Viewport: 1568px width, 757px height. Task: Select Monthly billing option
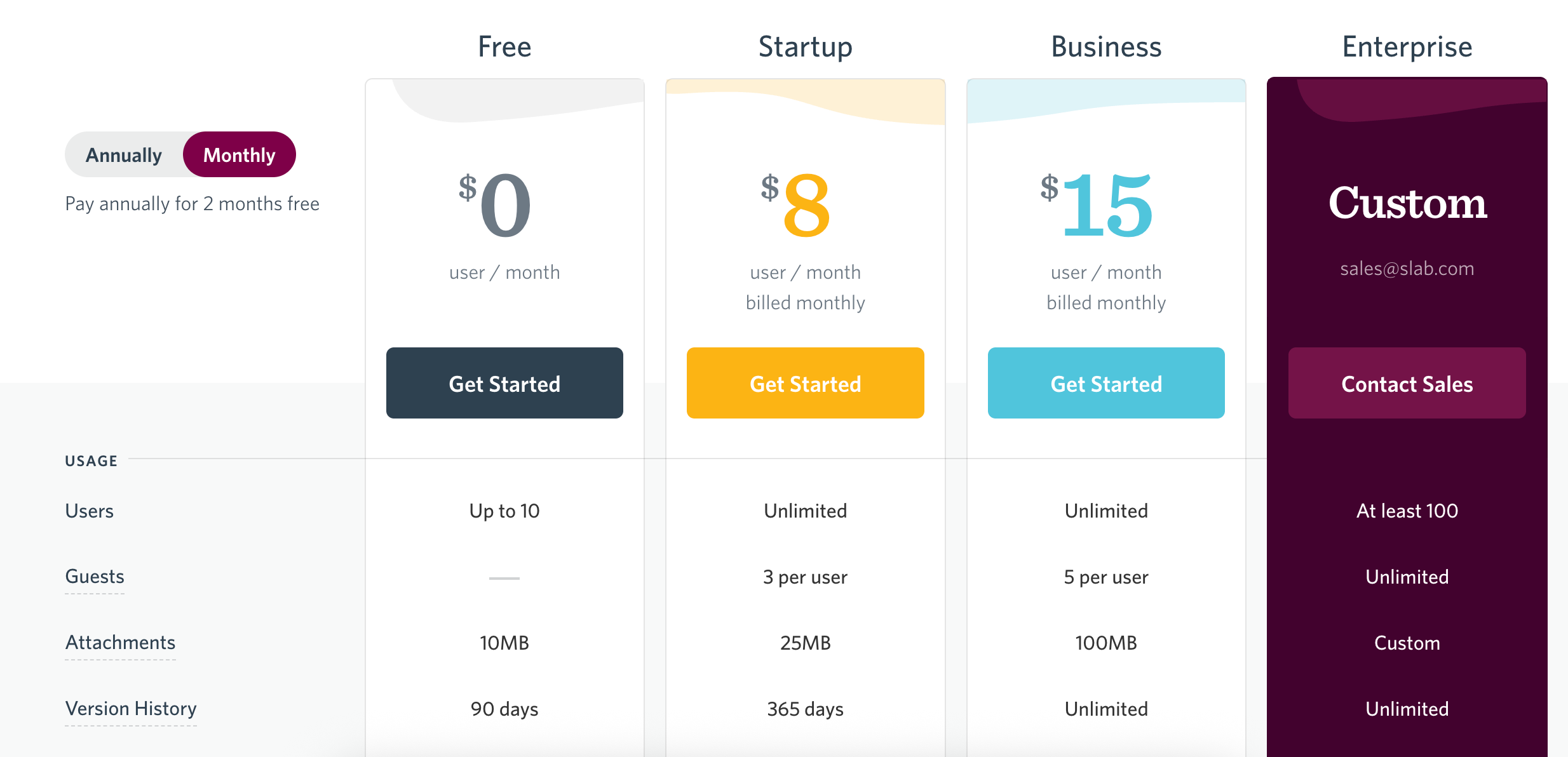240,155
